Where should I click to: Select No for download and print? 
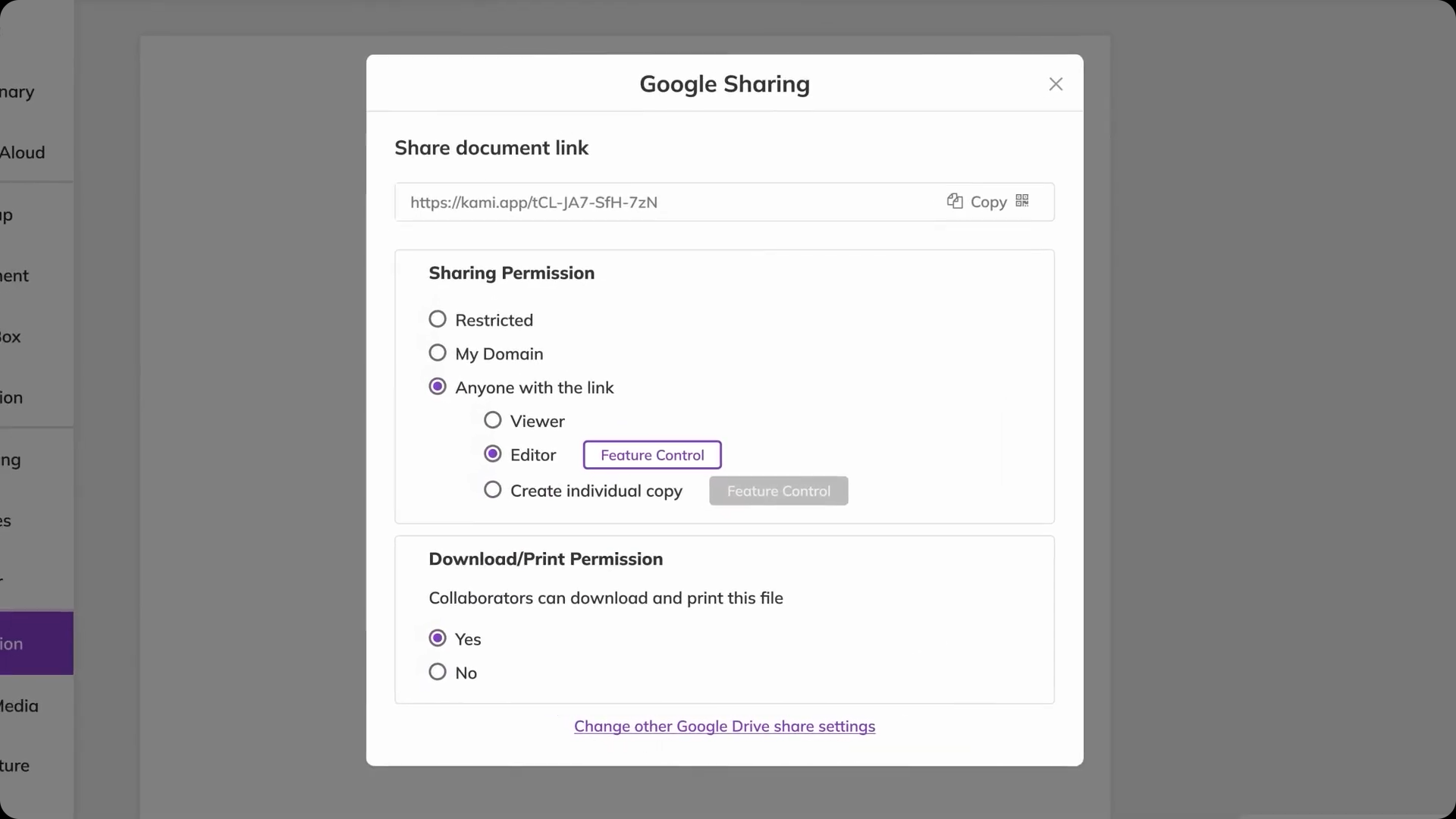click(438, 672)
